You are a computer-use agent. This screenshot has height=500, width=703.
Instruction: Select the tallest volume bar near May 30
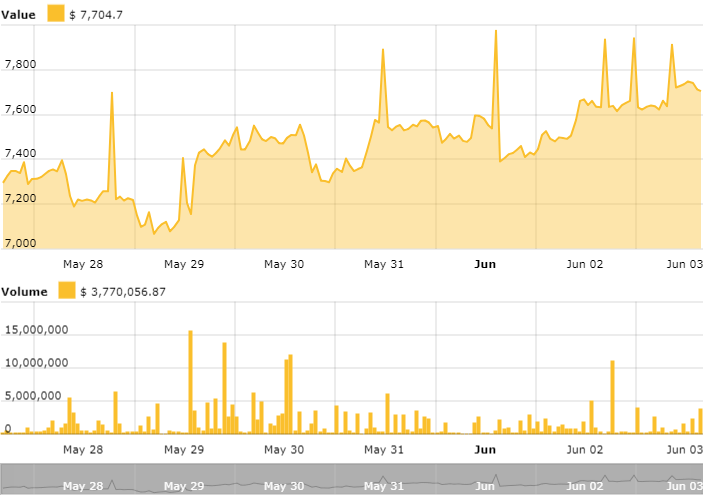click(290, 394)
